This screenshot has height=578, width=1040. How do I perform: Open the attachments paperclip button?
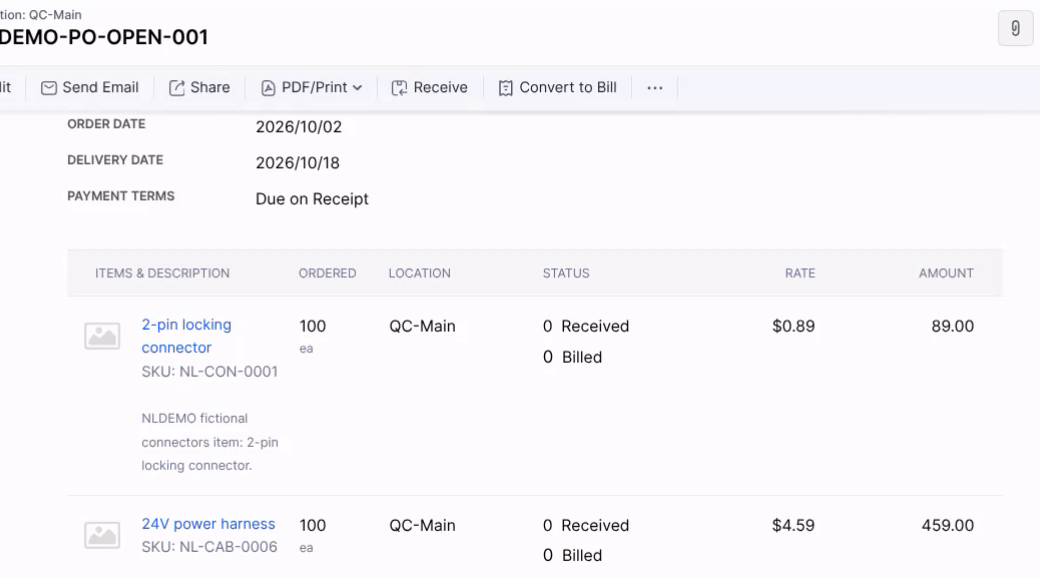(1015, 29)
